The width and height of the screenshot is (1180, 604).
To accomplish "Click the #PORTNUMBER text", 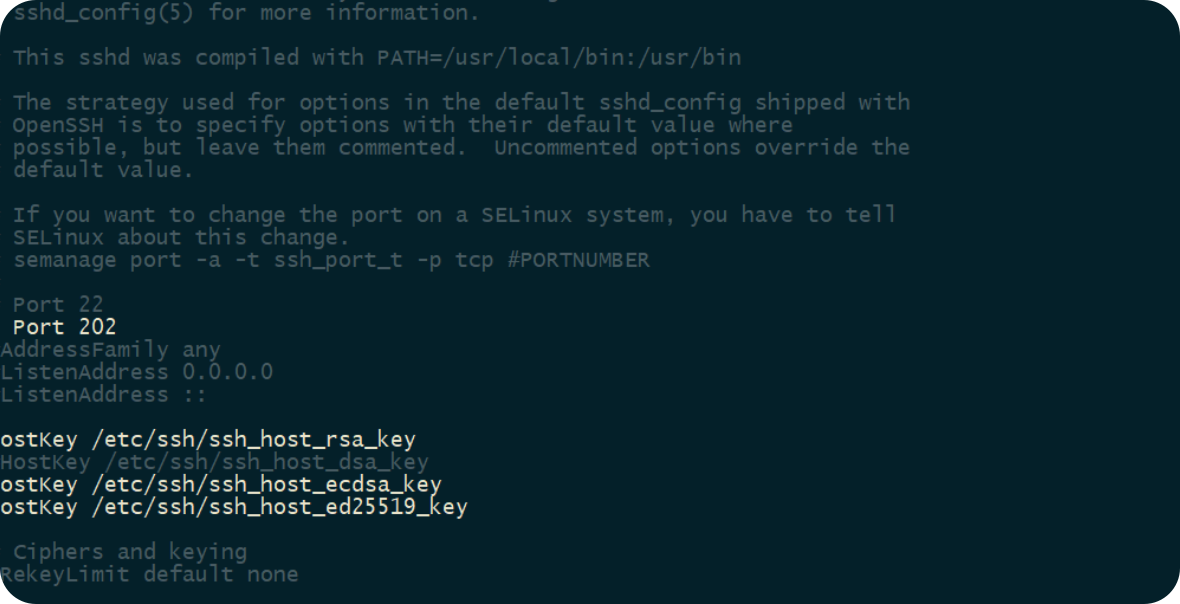I will (578, 260).
